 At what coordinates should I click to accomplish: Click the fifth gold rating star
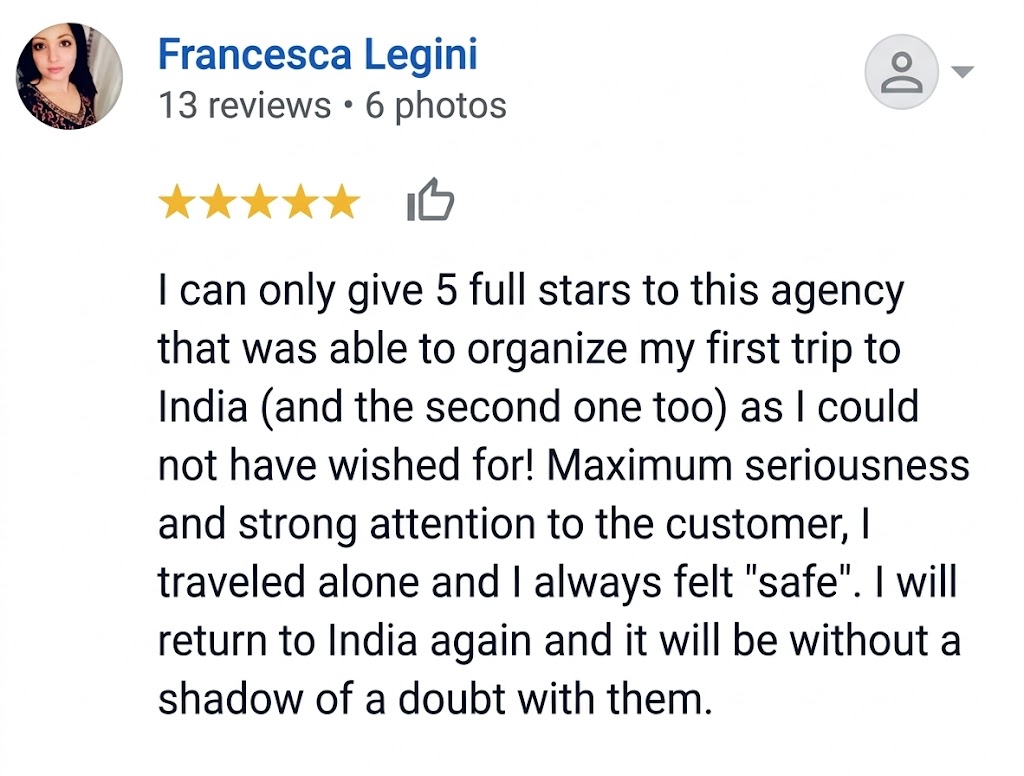[341, 203]
